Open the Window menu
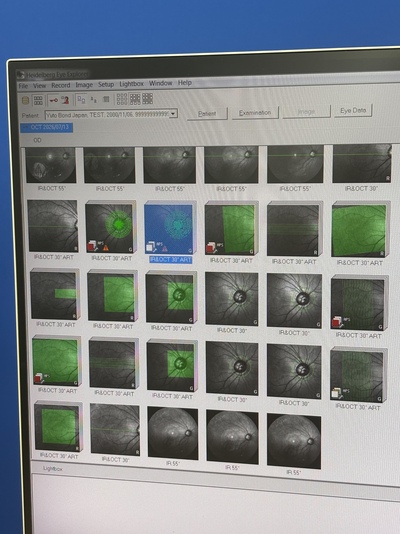400x534 pixels. [x=161, y=83]
